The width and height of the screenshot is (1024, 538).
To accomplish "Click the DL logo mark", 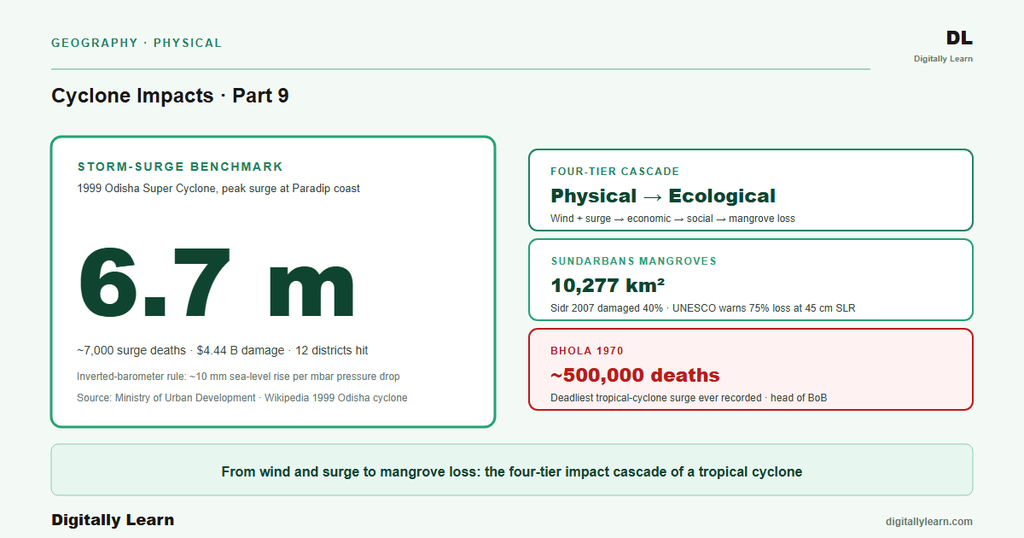I will [959, 39].
